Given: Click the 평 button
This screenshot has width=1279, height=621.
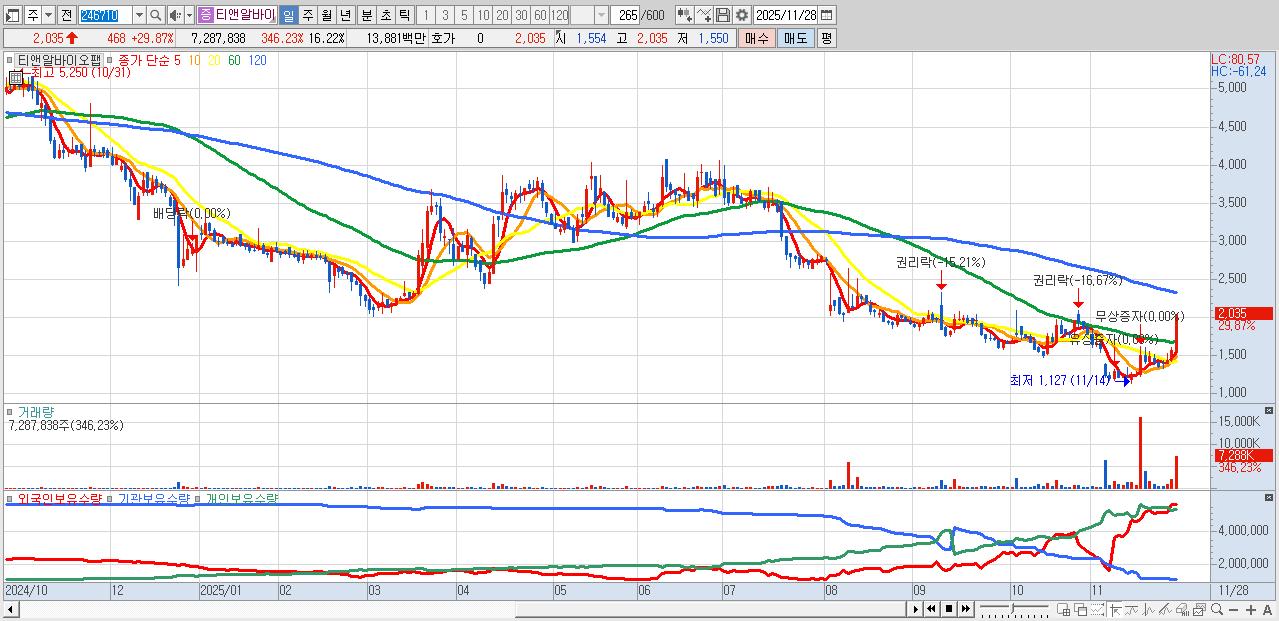Looking at the screenshot, I should click(x=827, y=38).
